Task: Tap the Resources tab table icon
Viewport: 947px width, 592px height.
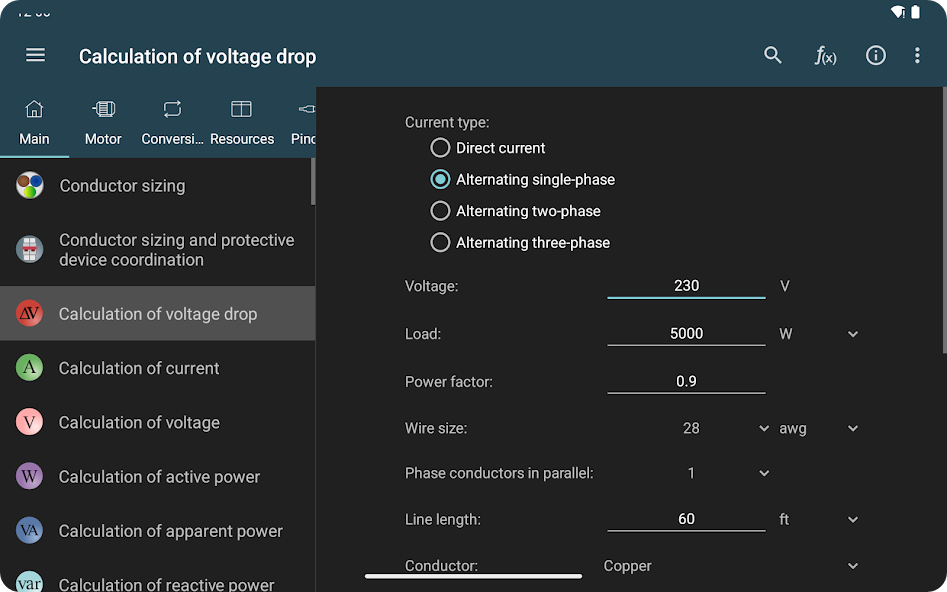Action: tap(242, 109)
